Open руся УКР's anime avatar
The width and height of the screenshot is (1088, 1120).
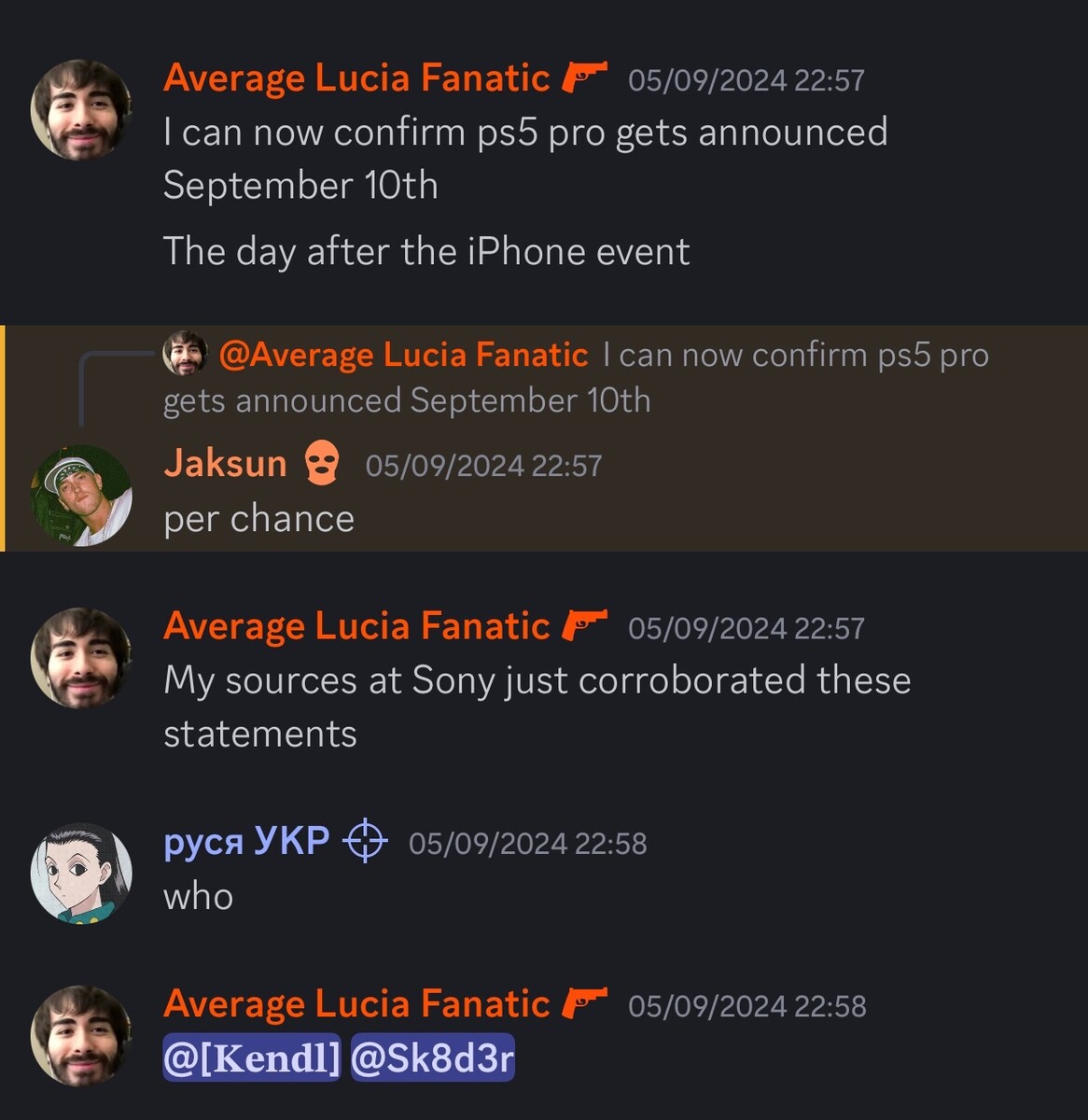(x=82, y=874)
